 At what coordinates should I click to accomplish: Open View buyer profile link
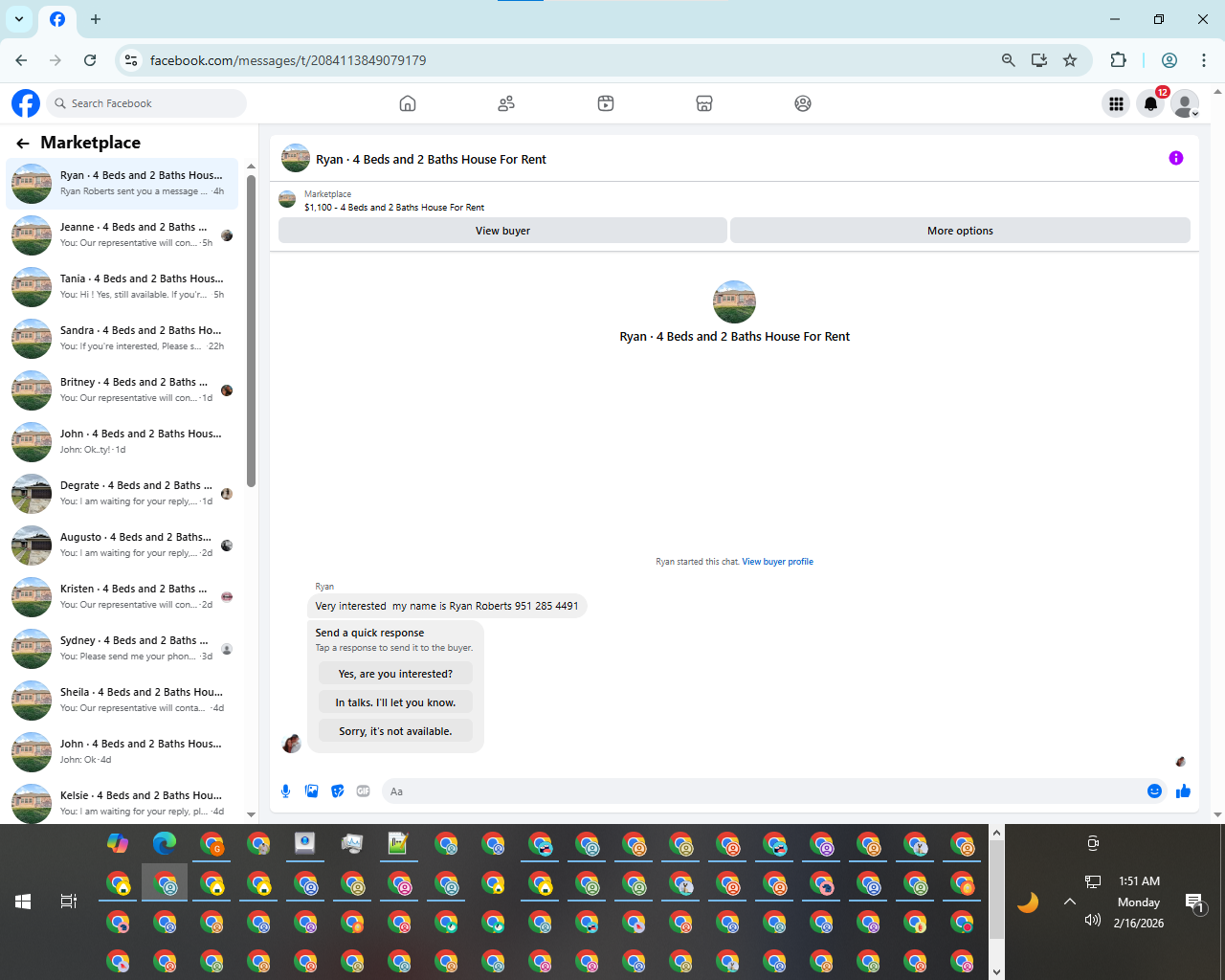[778, 562]
